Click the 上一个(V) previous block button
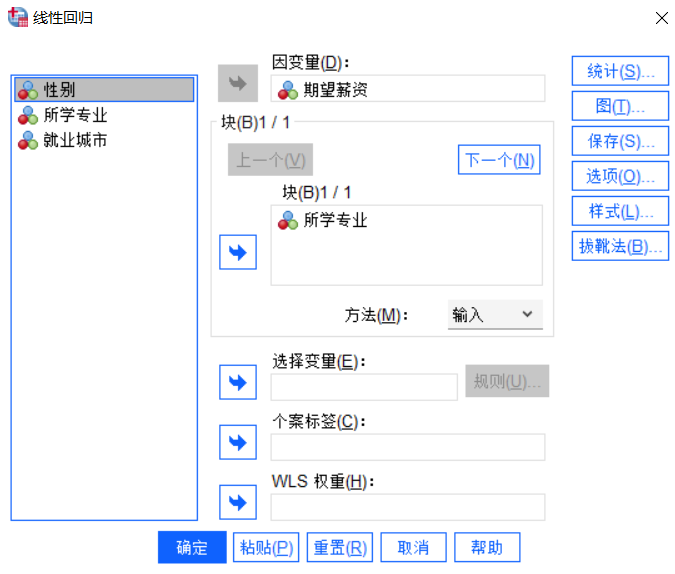675x574 pixels. click(270, 160)
